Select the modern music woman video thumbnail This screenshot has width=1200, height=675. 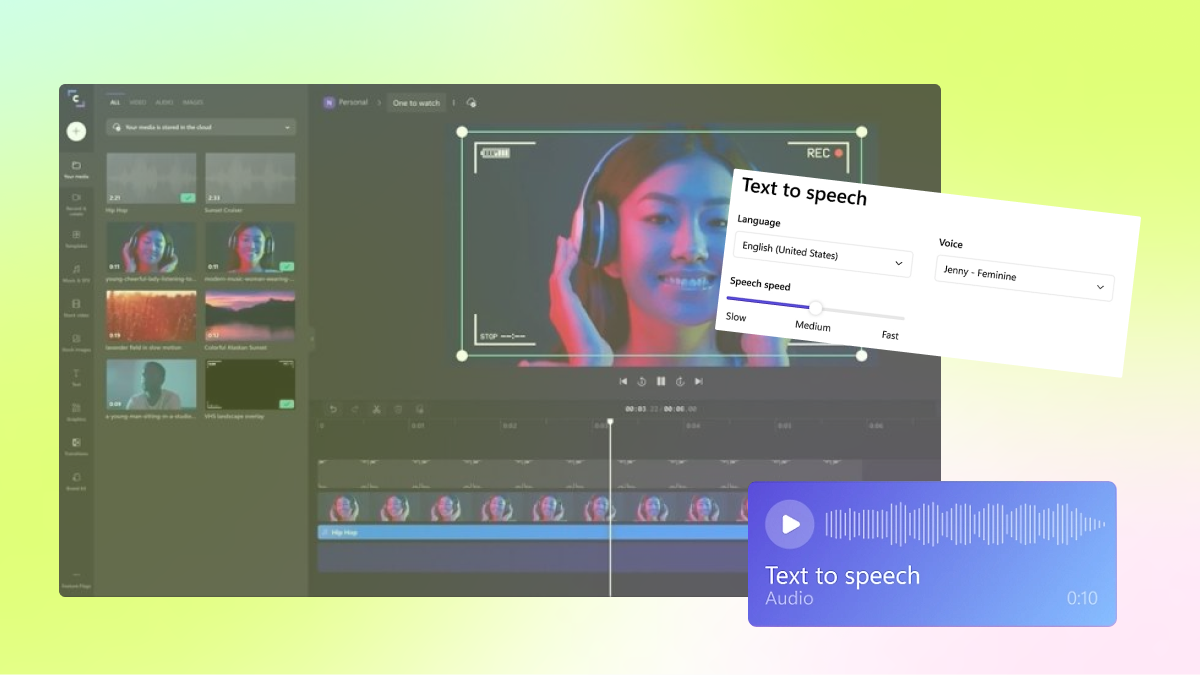coord(250,248)
